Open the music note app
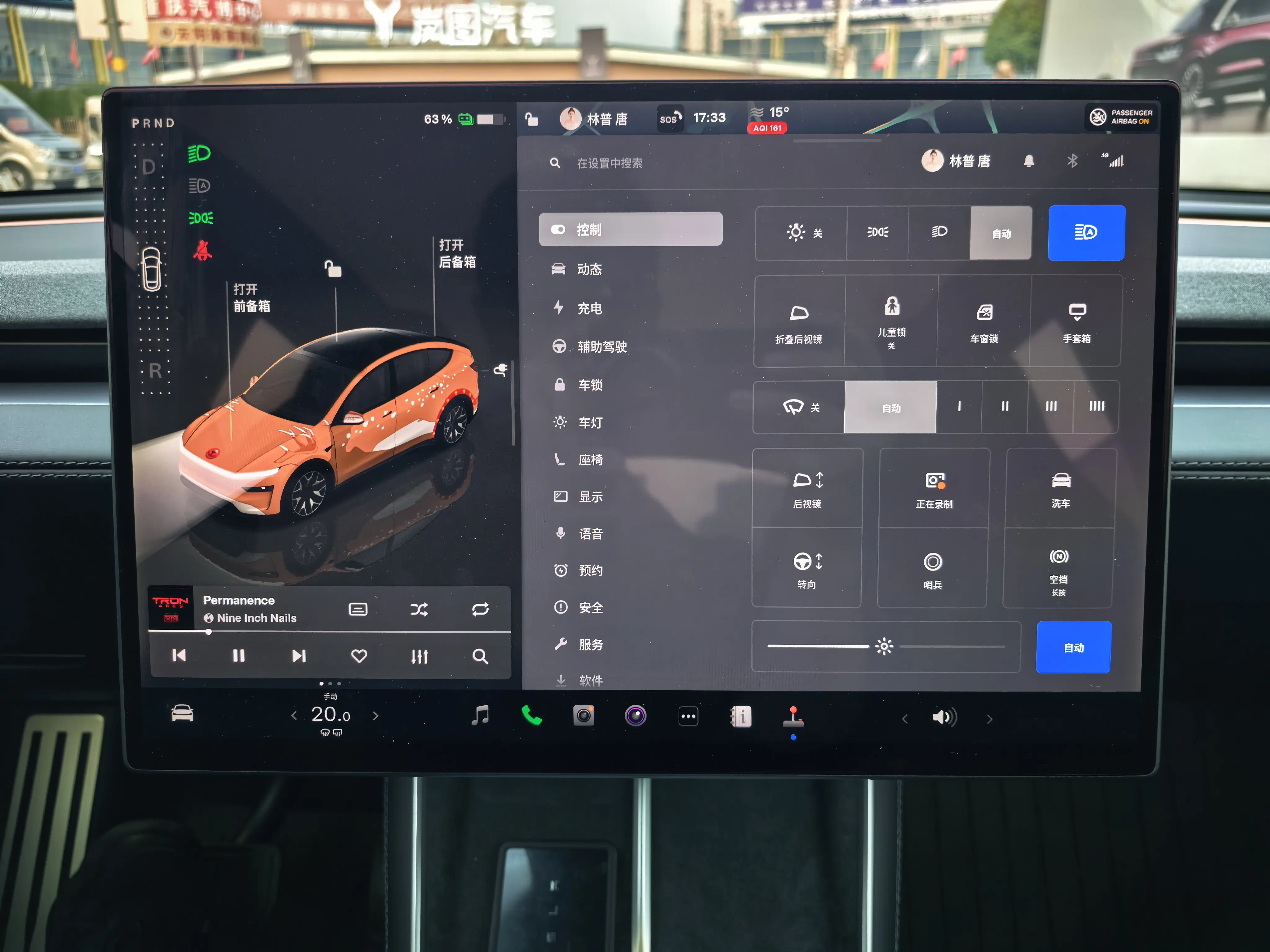 tap(480, 716)
